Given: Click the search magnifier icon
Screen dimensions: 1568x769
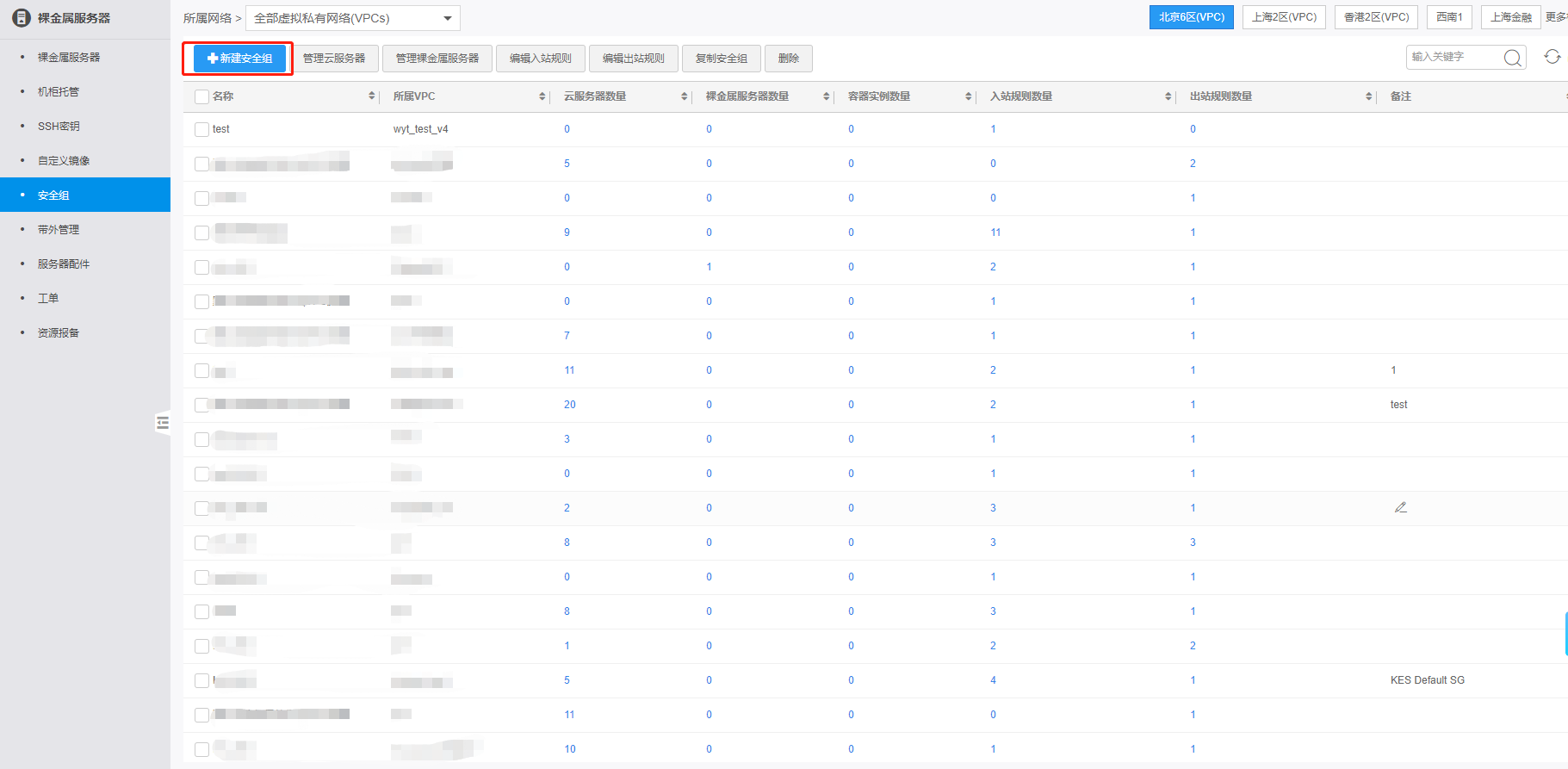Looking at the screenshot, I should pyautogui.click(x=1512, y=58).
